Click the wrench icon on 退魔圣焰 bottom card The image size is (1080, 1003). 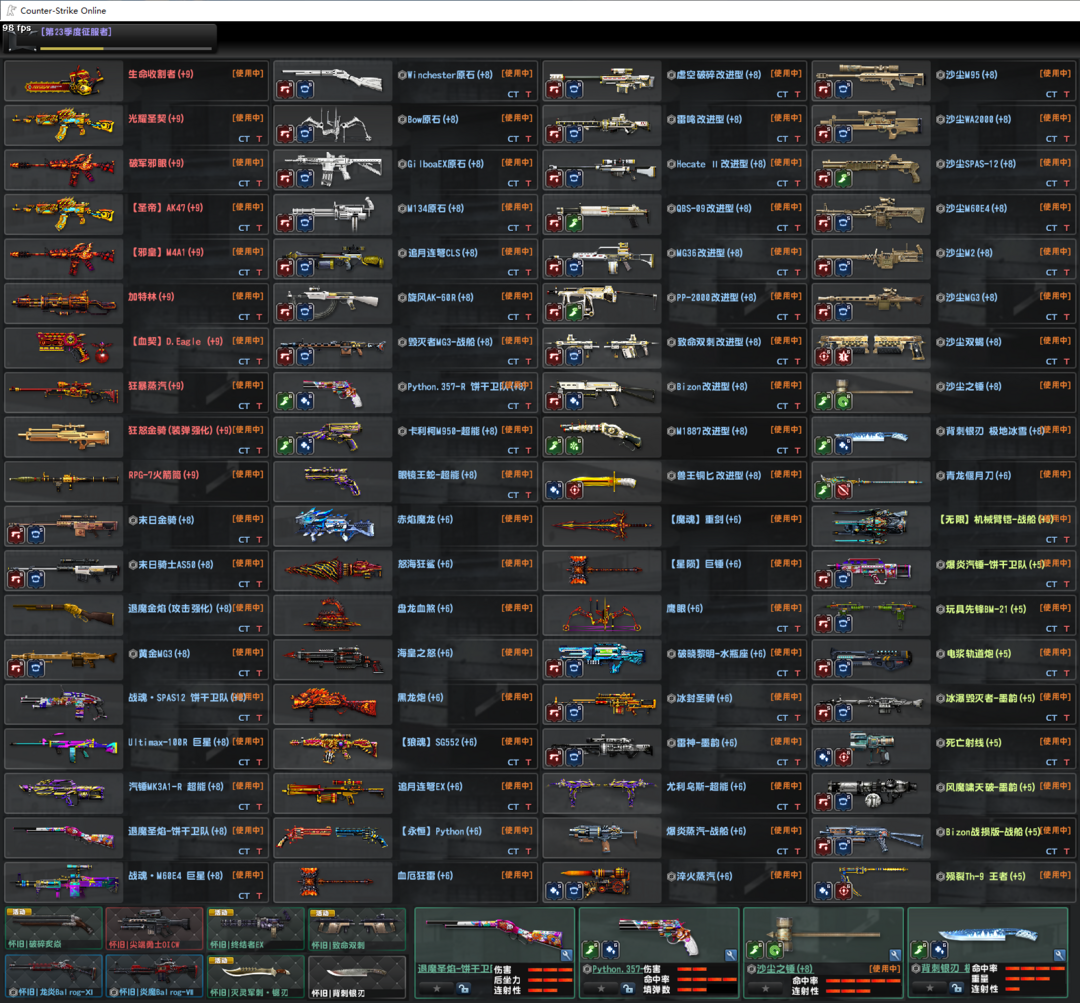[x=566, y=955]
